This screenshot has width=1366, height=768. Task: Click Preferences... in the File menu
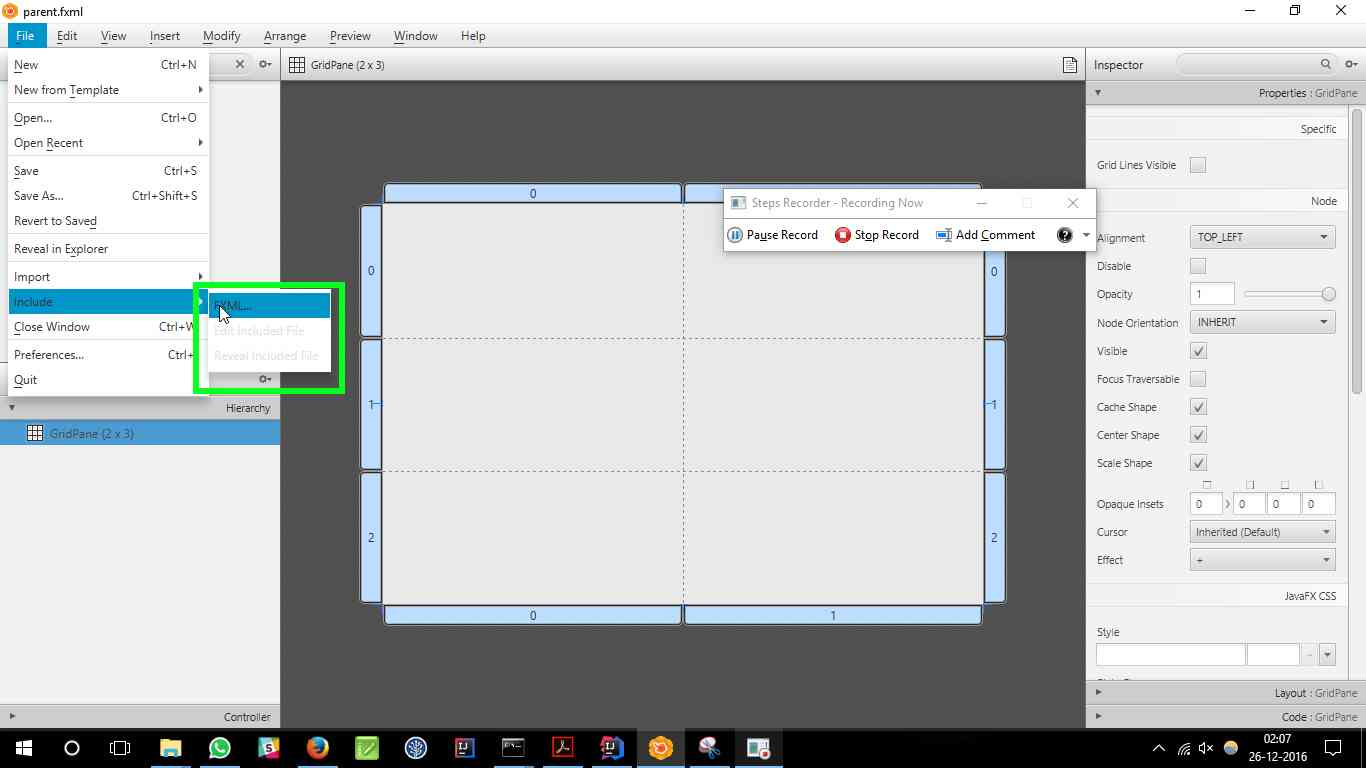pos(106,355)
